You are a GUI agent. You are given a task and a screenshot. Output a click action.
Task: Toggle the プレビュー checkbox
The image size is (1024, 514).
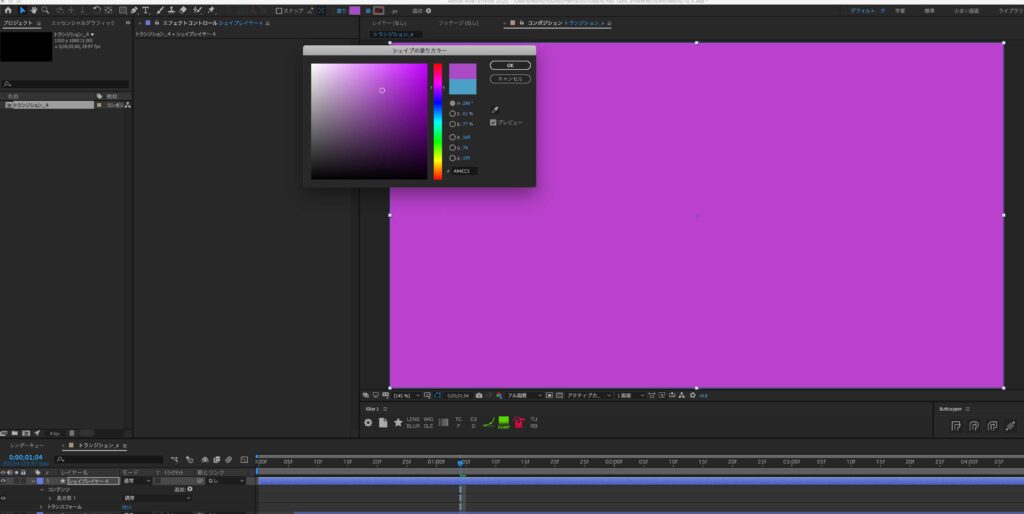pyautogui.click(x=493, y=123)
